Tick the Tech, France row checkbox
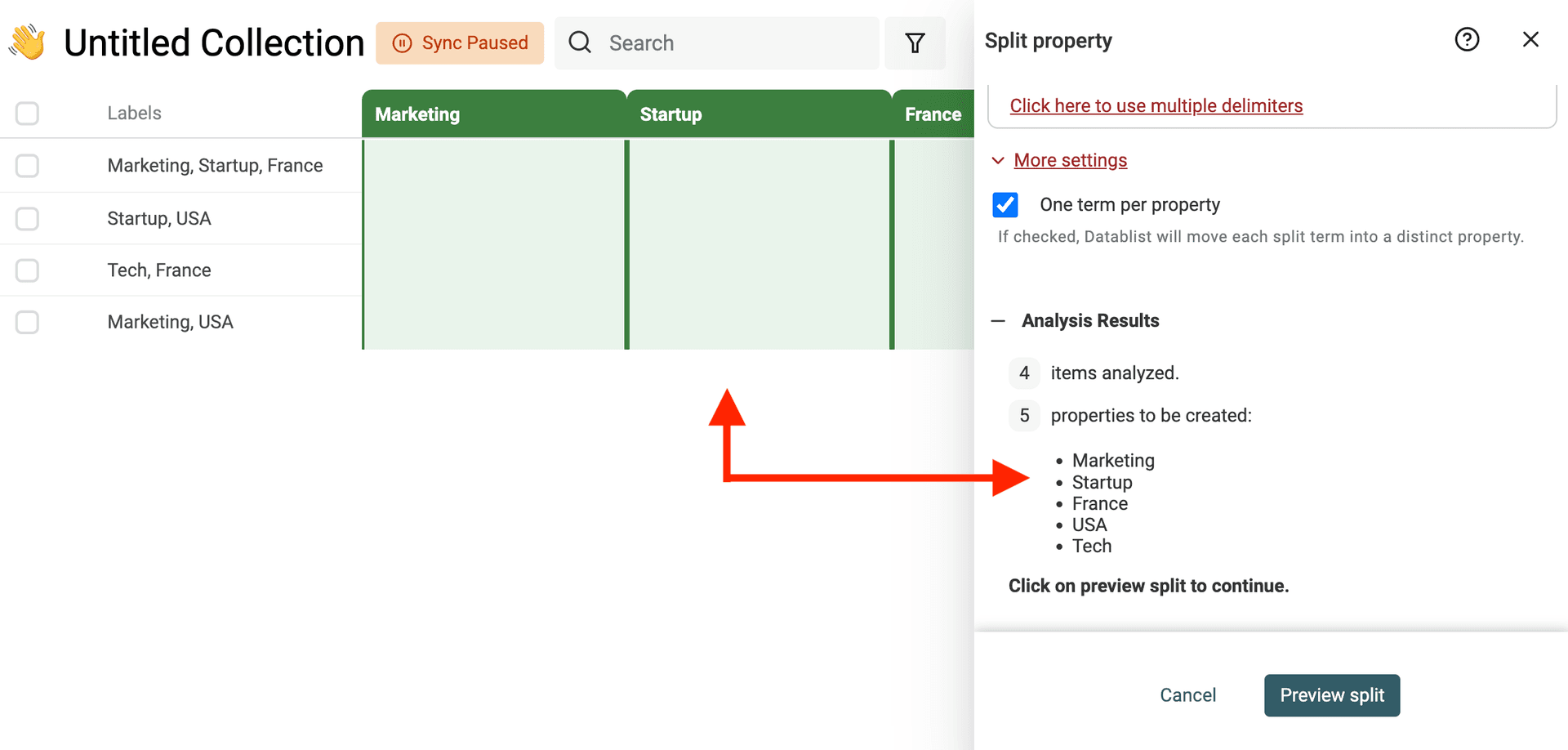 [28, 270]
